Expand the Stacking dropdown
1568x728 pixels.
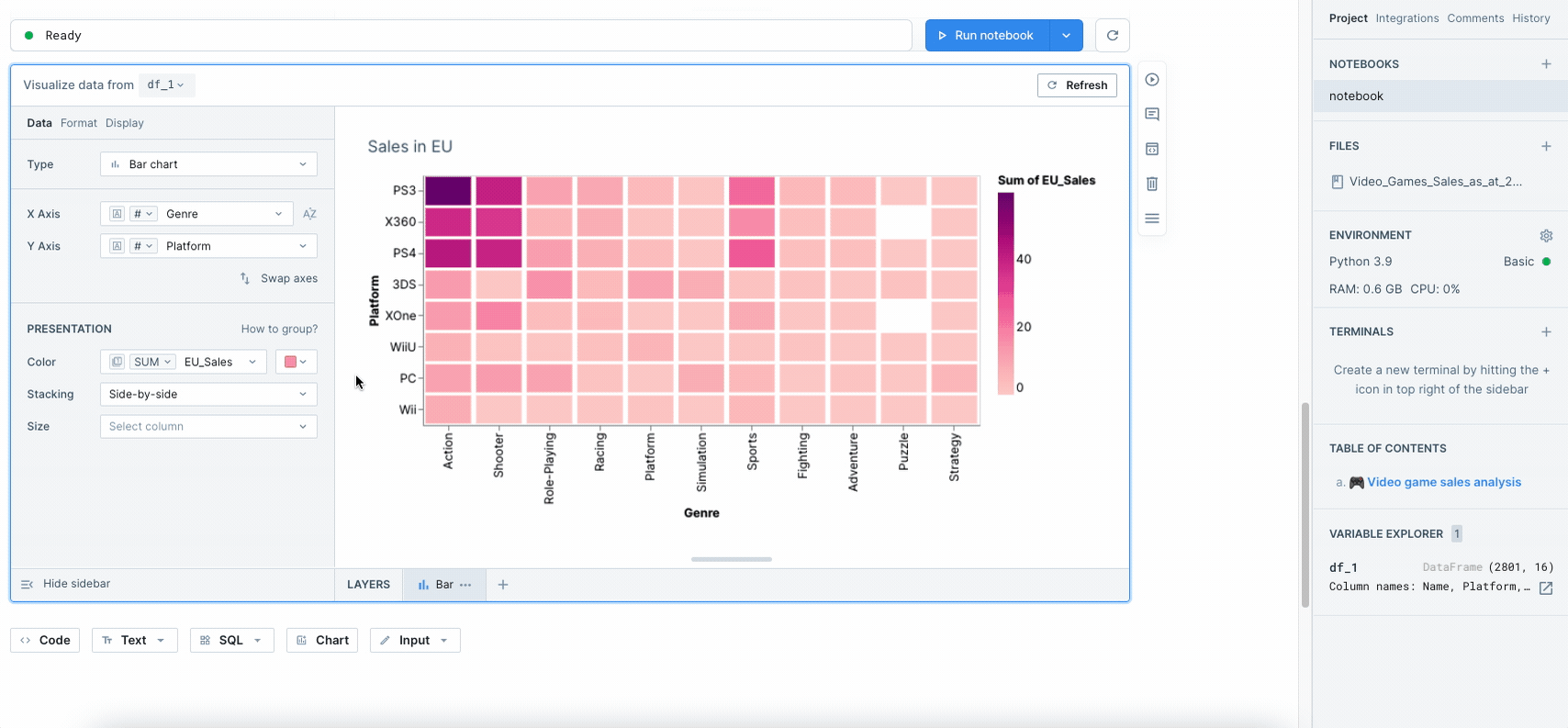pos(208,395)
